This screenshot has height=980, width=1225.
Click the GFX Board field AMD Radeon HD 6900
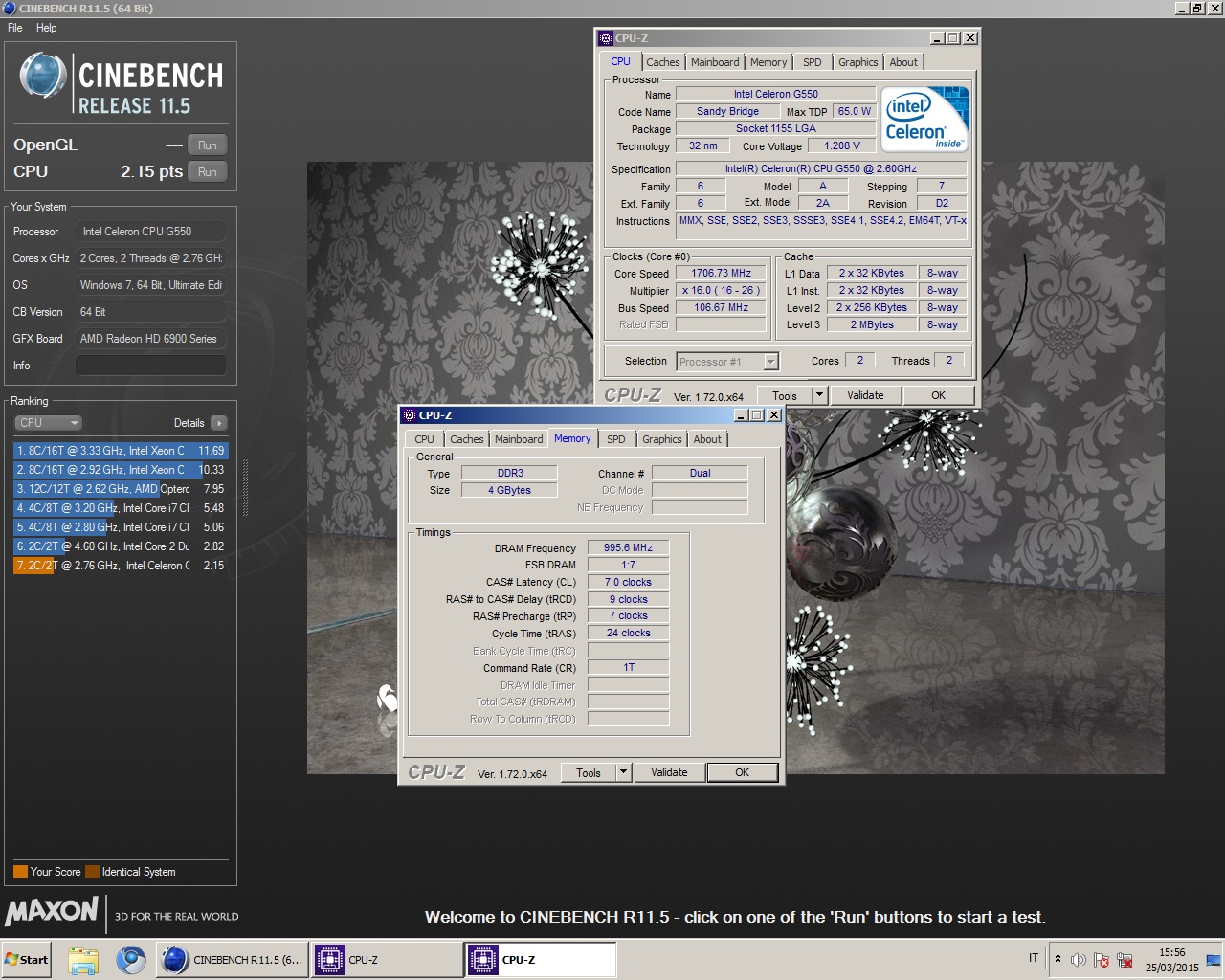(151, 339)
